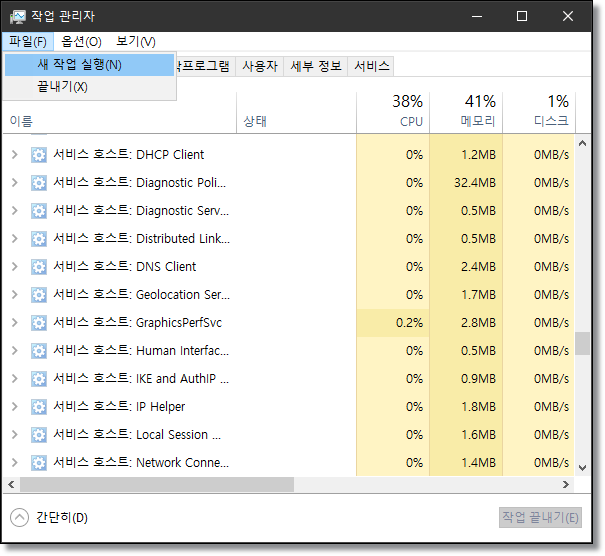
Task: Select the 0.2% CPU value cell
Action: (x=393, y=323)
